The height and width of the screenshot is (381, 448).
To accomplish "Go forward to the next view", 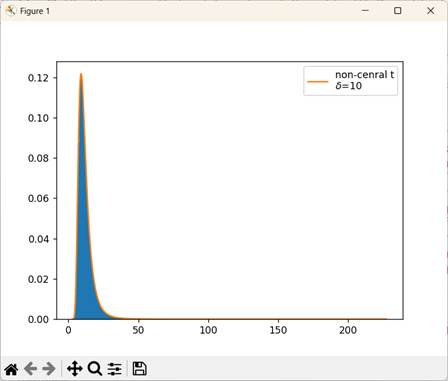I will click(49, 369).
